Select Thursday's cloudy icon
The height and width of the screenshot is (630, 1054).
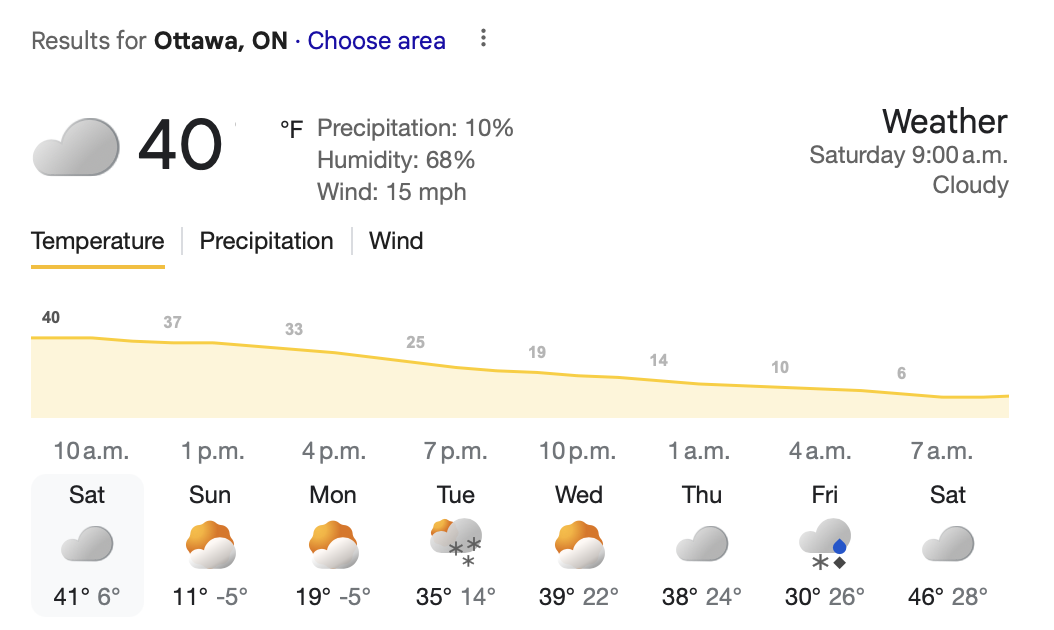702,544
